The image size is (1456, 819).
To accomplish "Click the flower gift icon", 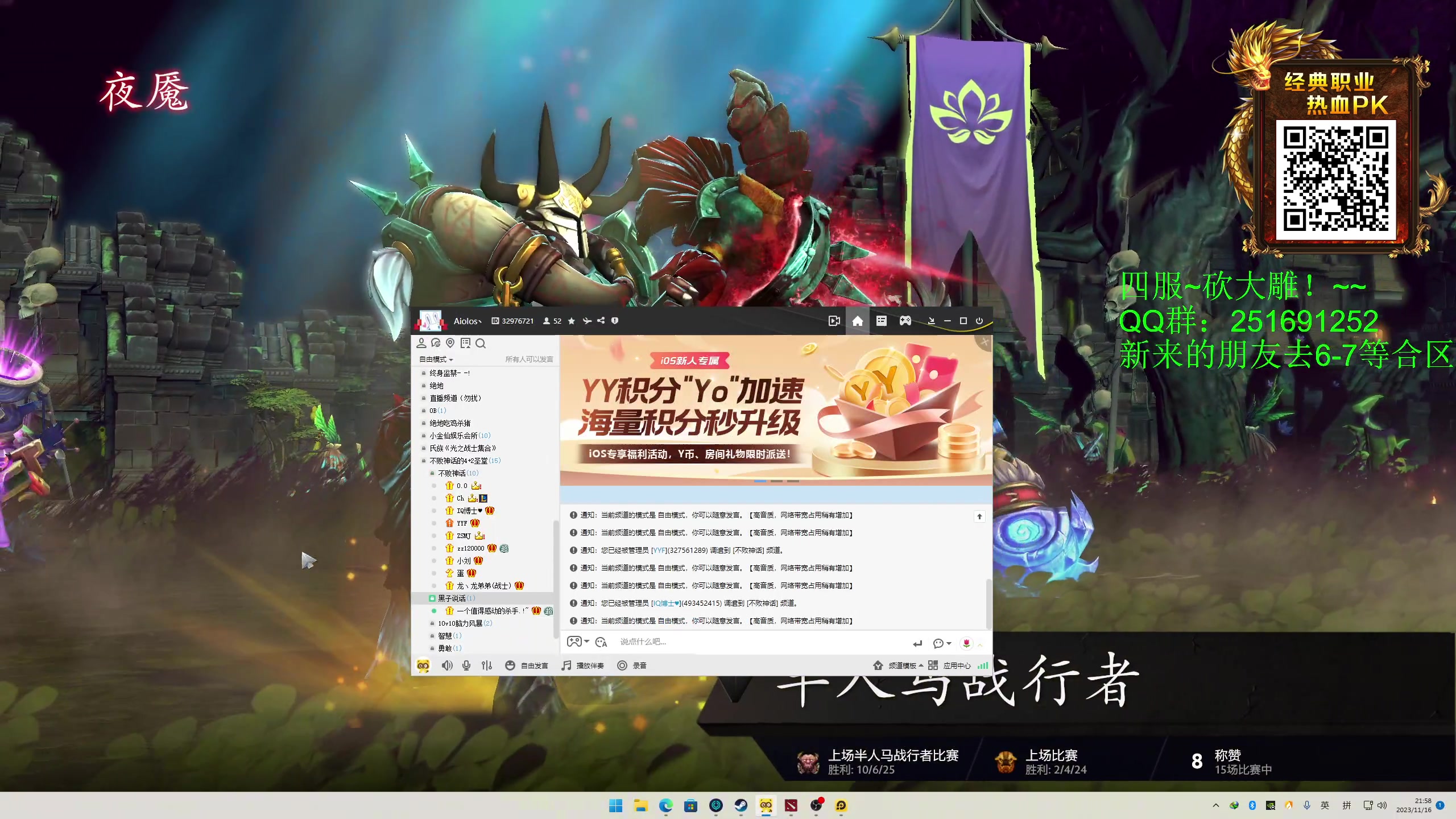I will 967,643.
